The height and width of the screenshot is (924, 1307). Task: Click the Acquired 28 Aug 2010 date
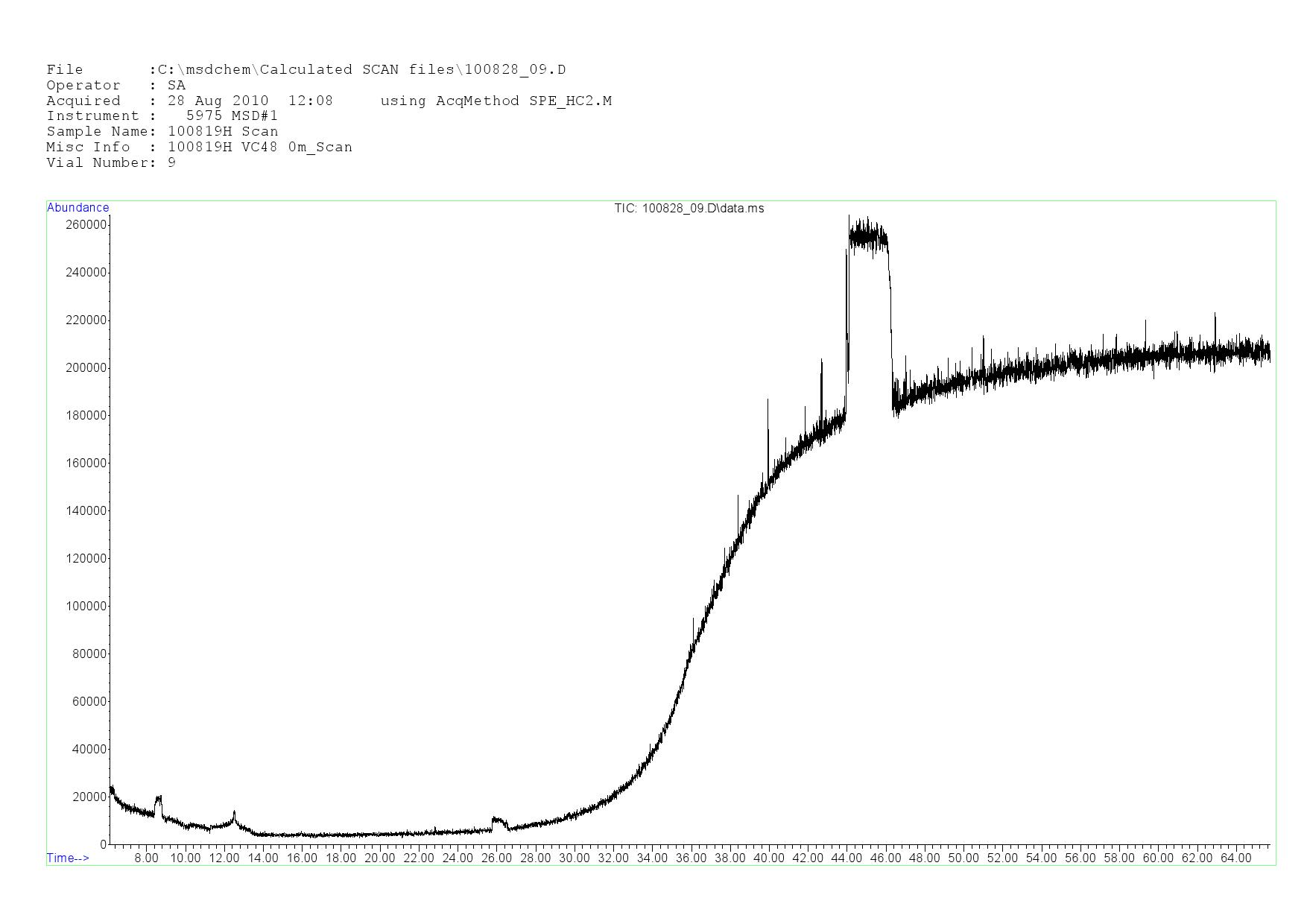(x=218, y=101)
